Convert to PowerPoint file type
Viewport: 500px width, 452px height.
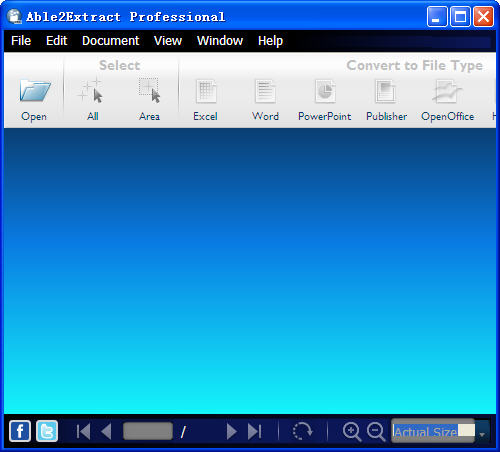coord(325,91)
